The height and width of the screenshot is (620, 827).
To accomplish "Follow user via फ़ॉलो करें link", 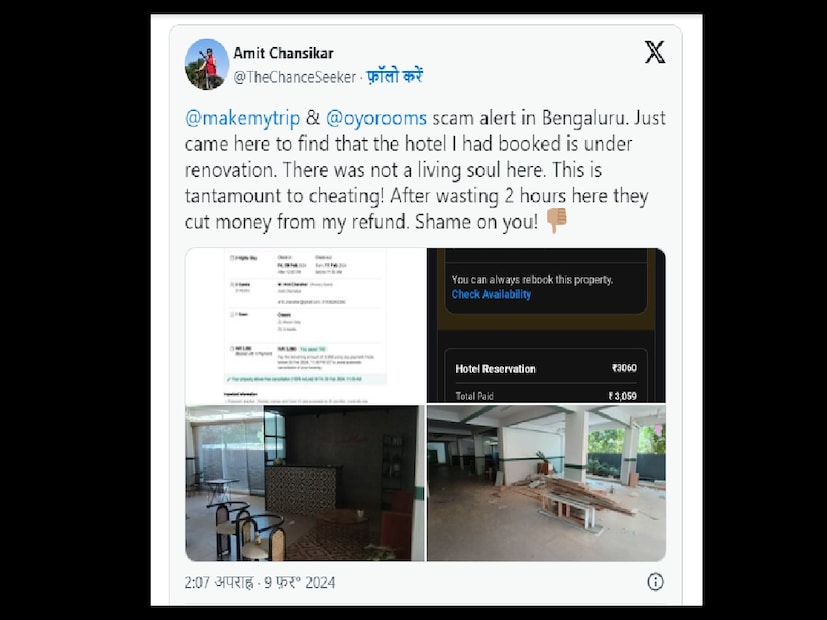I will pos(395,76).
